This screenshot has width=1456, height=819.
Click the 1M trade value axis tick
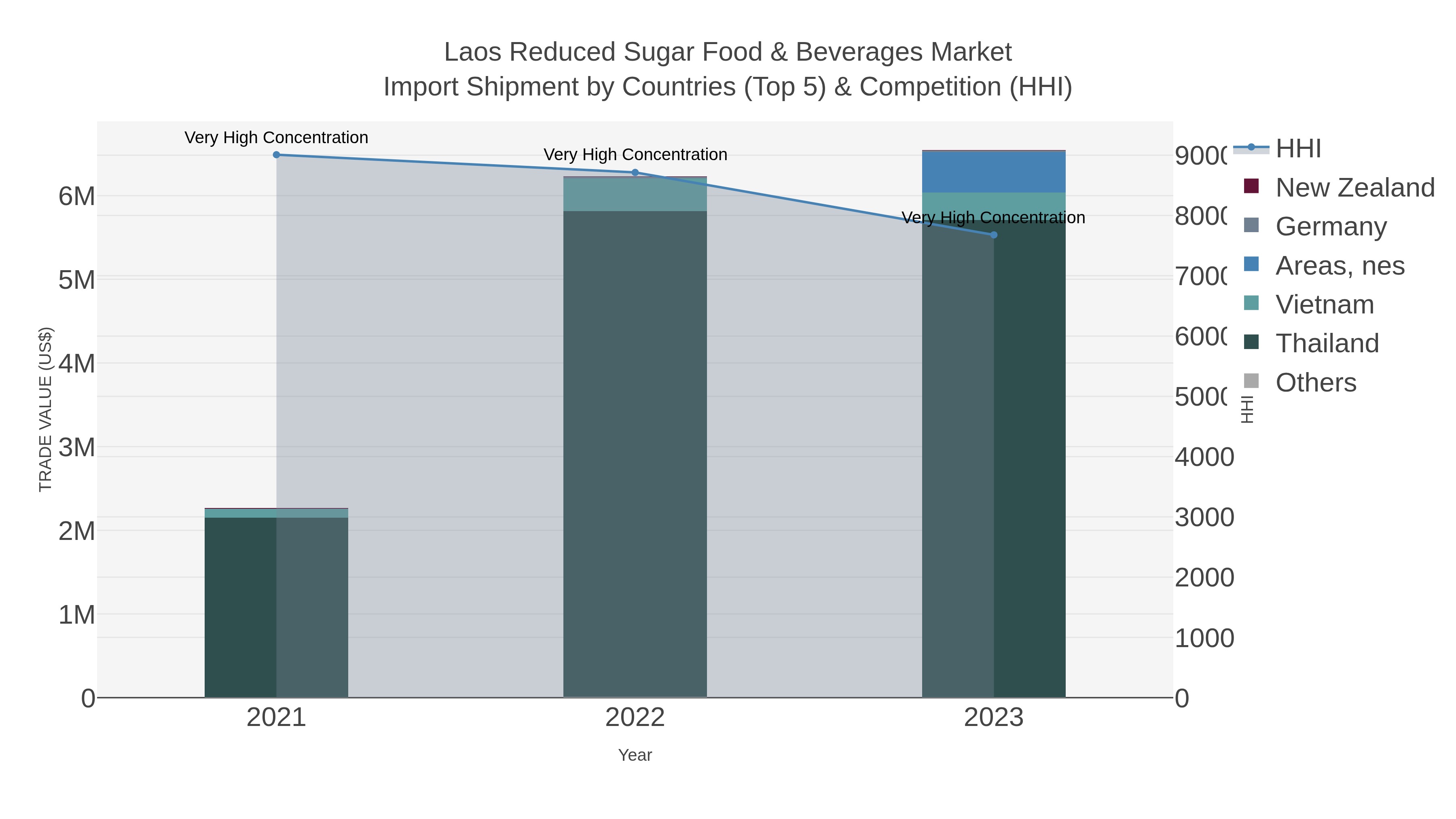(77, 614)
